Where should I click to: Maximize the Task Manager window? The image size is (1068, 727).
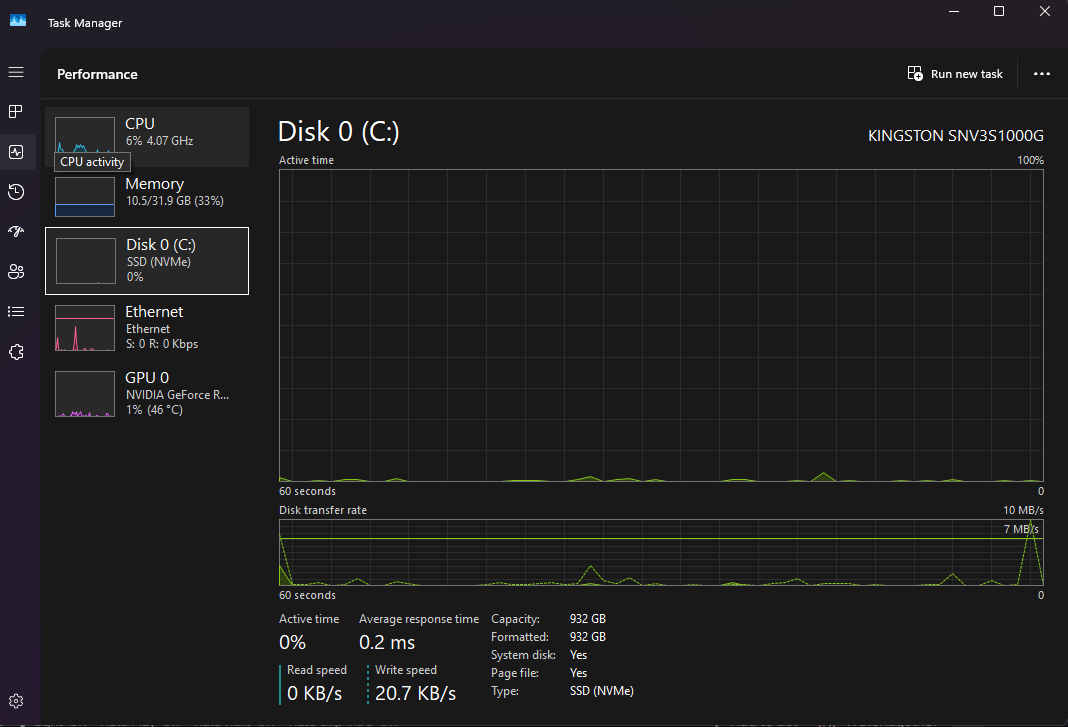coord(999,12)
